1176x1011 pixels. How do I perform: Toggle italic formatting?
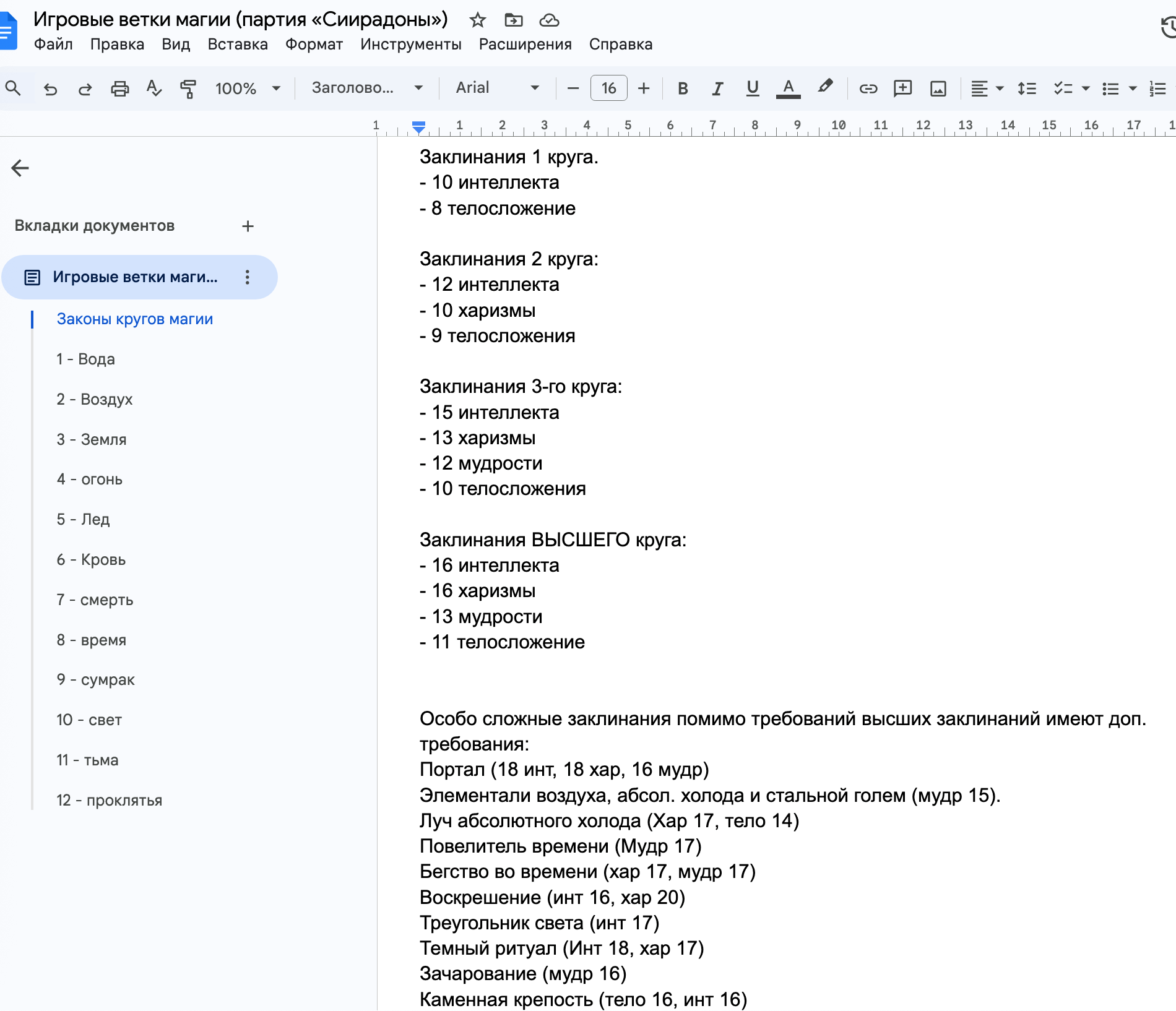pos(717,88)
